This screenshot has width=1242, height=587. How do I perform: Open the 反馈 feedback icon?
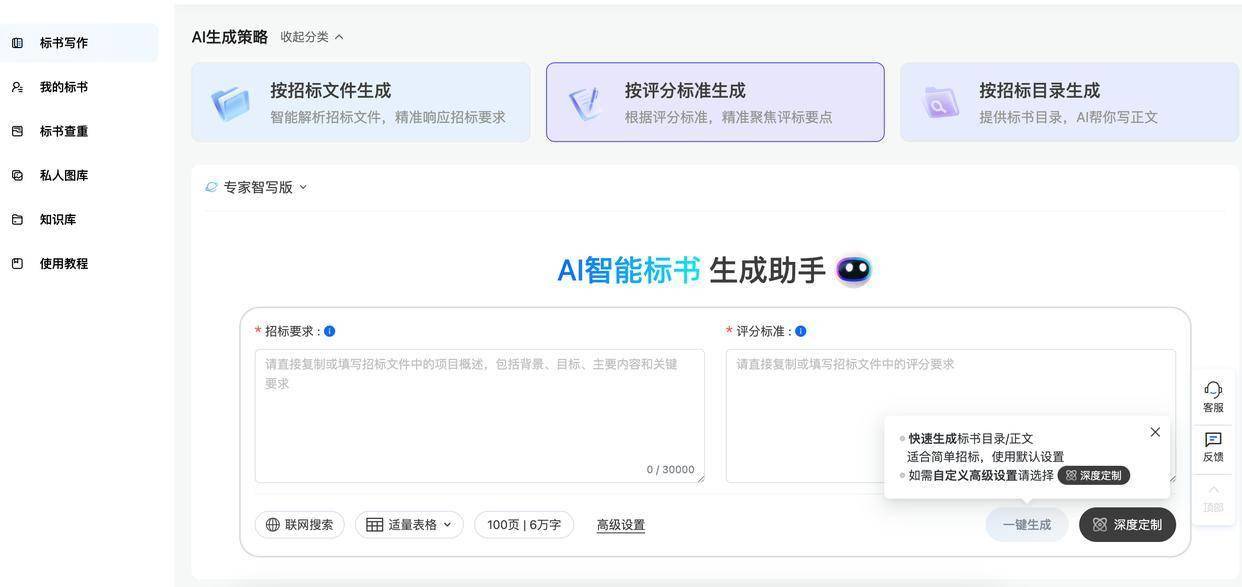point(1213,441)
